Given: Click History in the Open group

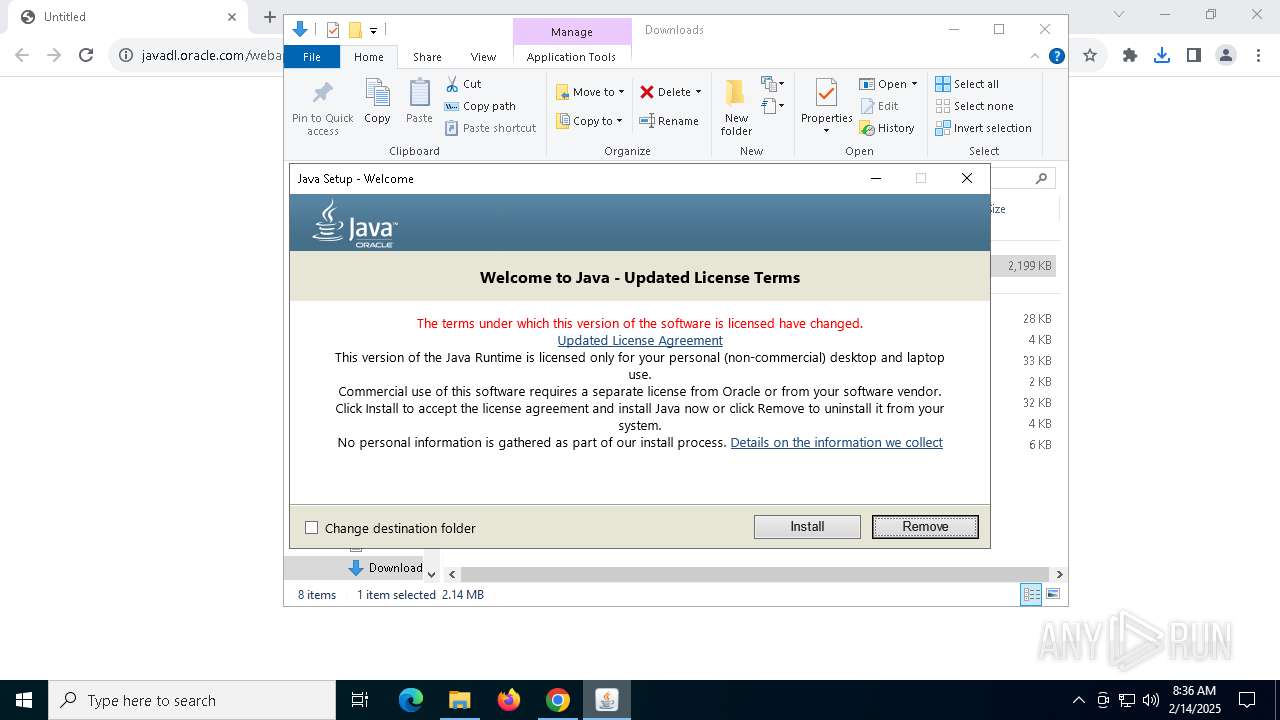Looking at the screenshot, I should tap(887, 128).
